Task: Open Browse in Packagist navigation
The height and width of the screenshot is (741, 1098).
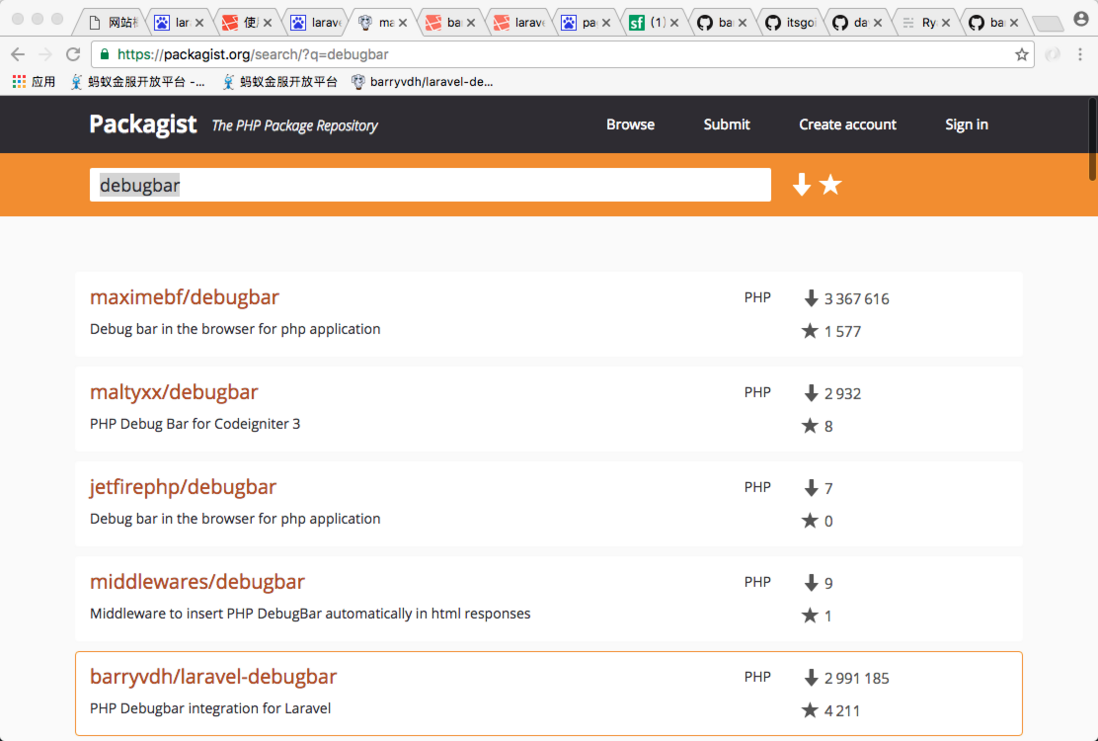Action: click(630, 125)
